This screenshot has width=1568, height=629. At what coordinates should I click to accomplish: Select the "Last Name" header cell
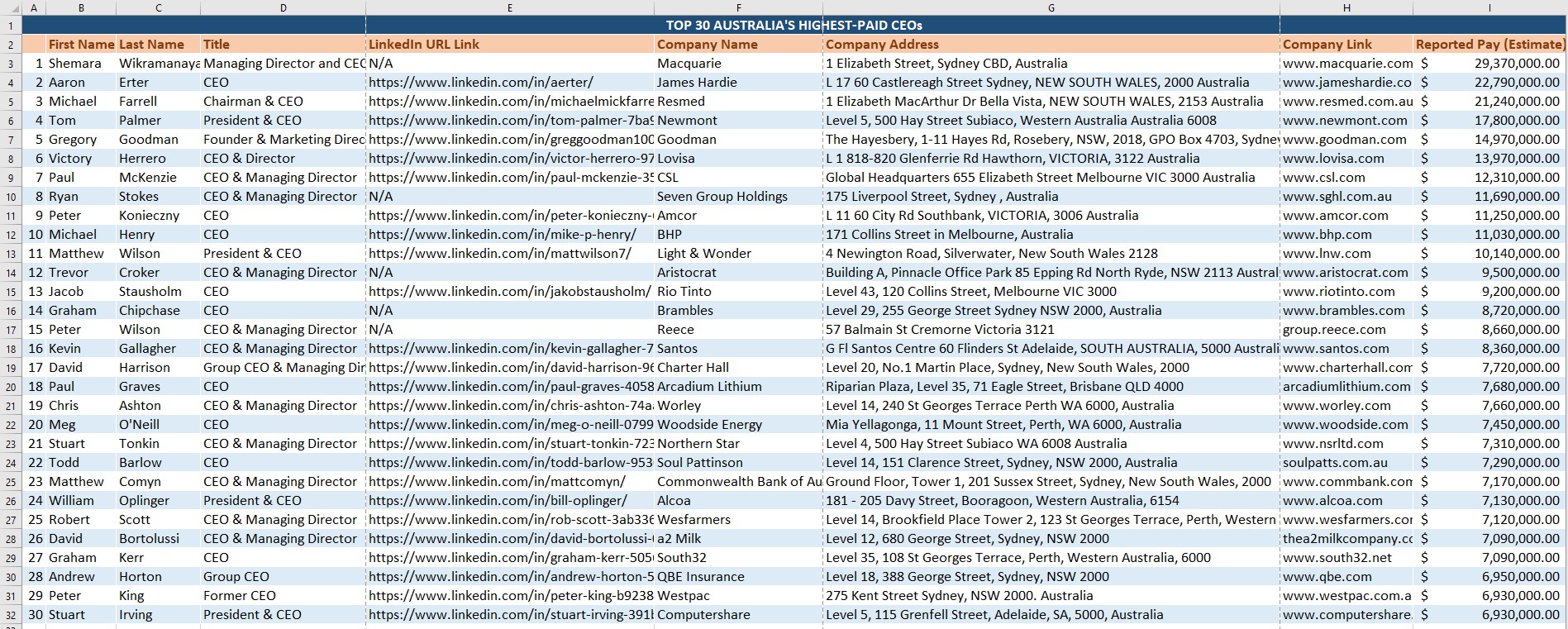tap(159, 45)
